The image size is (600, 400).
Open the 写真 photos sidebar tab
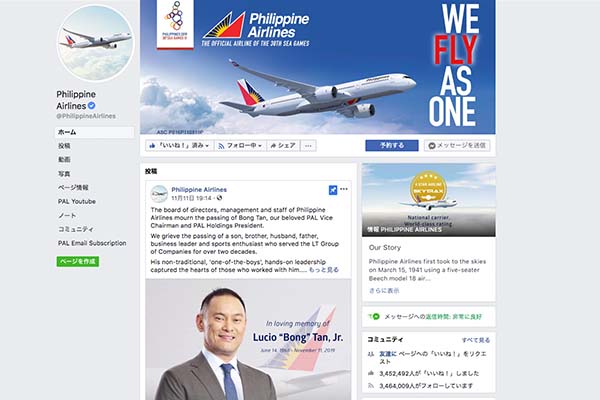coord(64,174)
